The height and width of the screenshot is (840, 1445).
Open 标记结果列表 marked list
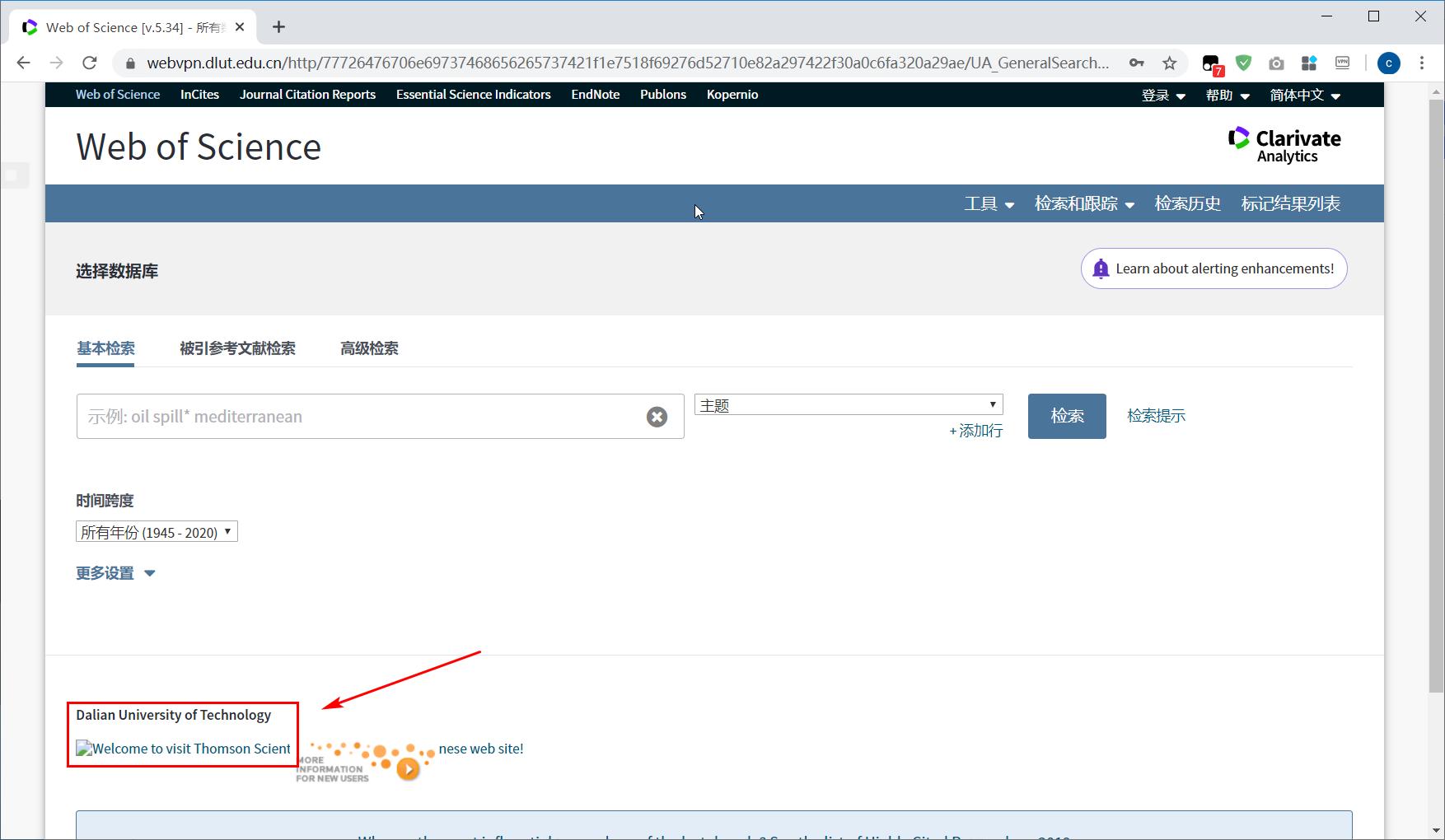[1290, 203]
